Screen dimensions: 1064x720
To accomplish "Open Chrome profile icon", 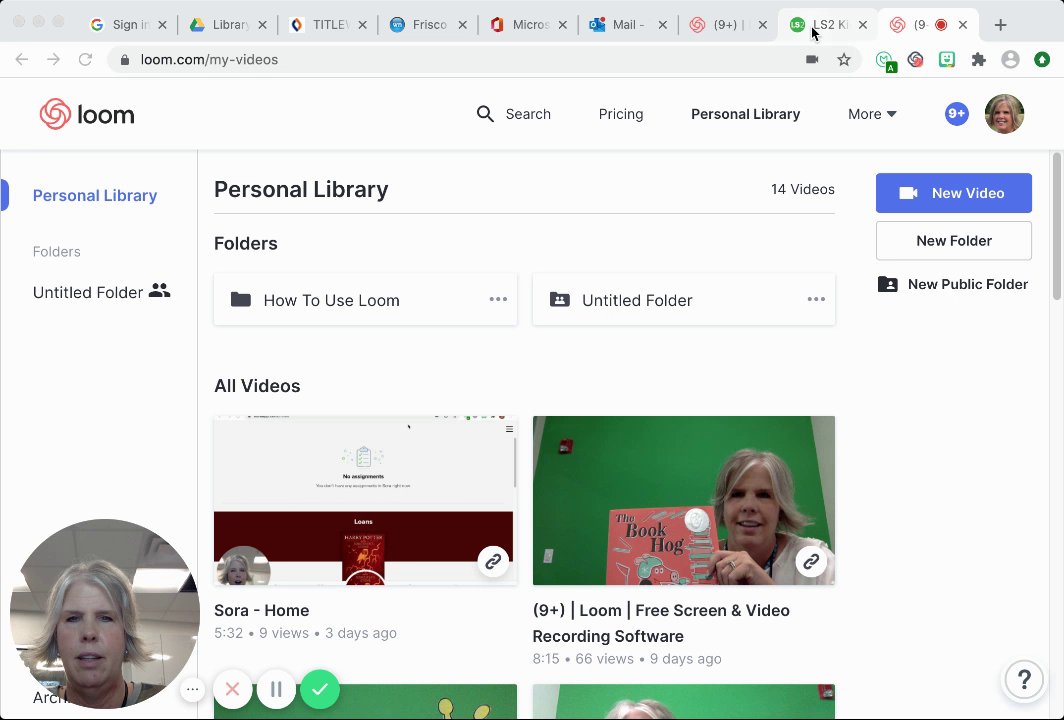I will pyautogui.click(x=1010, y=60).
